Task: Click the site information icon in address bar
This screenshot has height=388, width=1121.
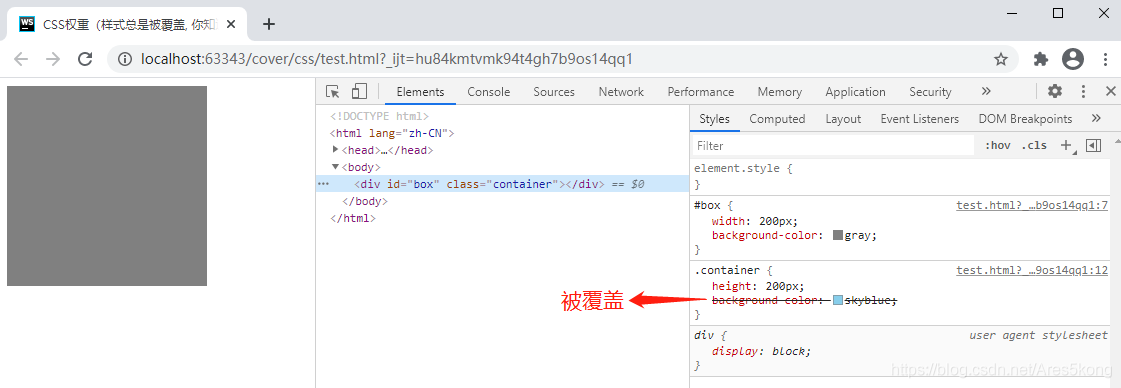Action: (125, 59)
